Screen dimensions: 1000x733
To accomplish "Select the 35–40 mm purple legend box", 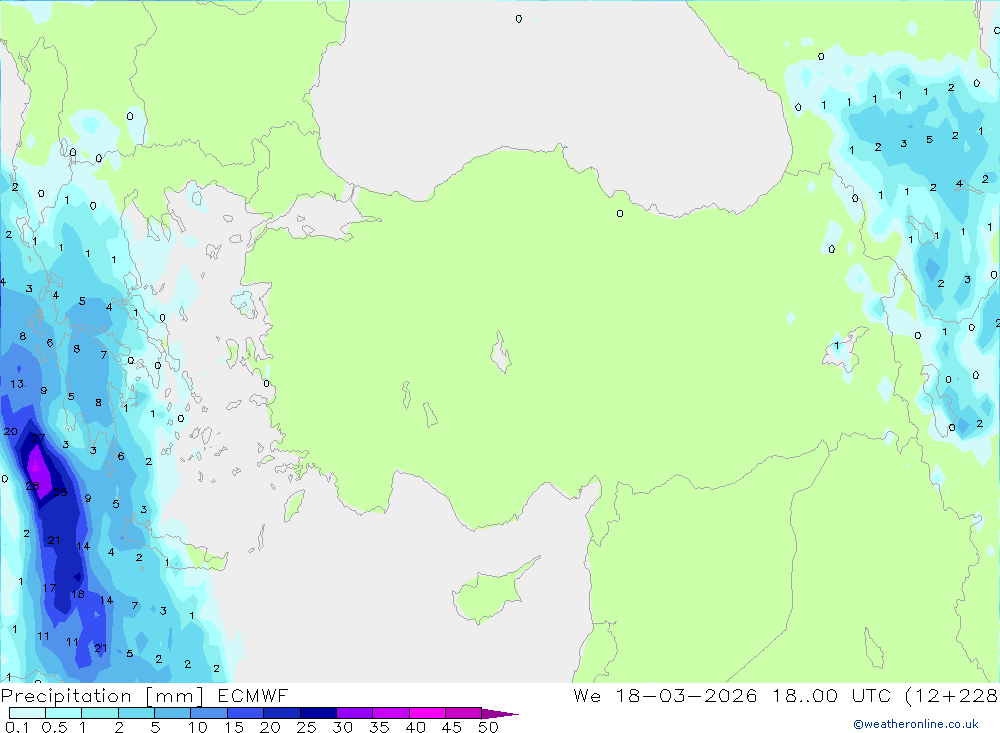I will [391, 713].
